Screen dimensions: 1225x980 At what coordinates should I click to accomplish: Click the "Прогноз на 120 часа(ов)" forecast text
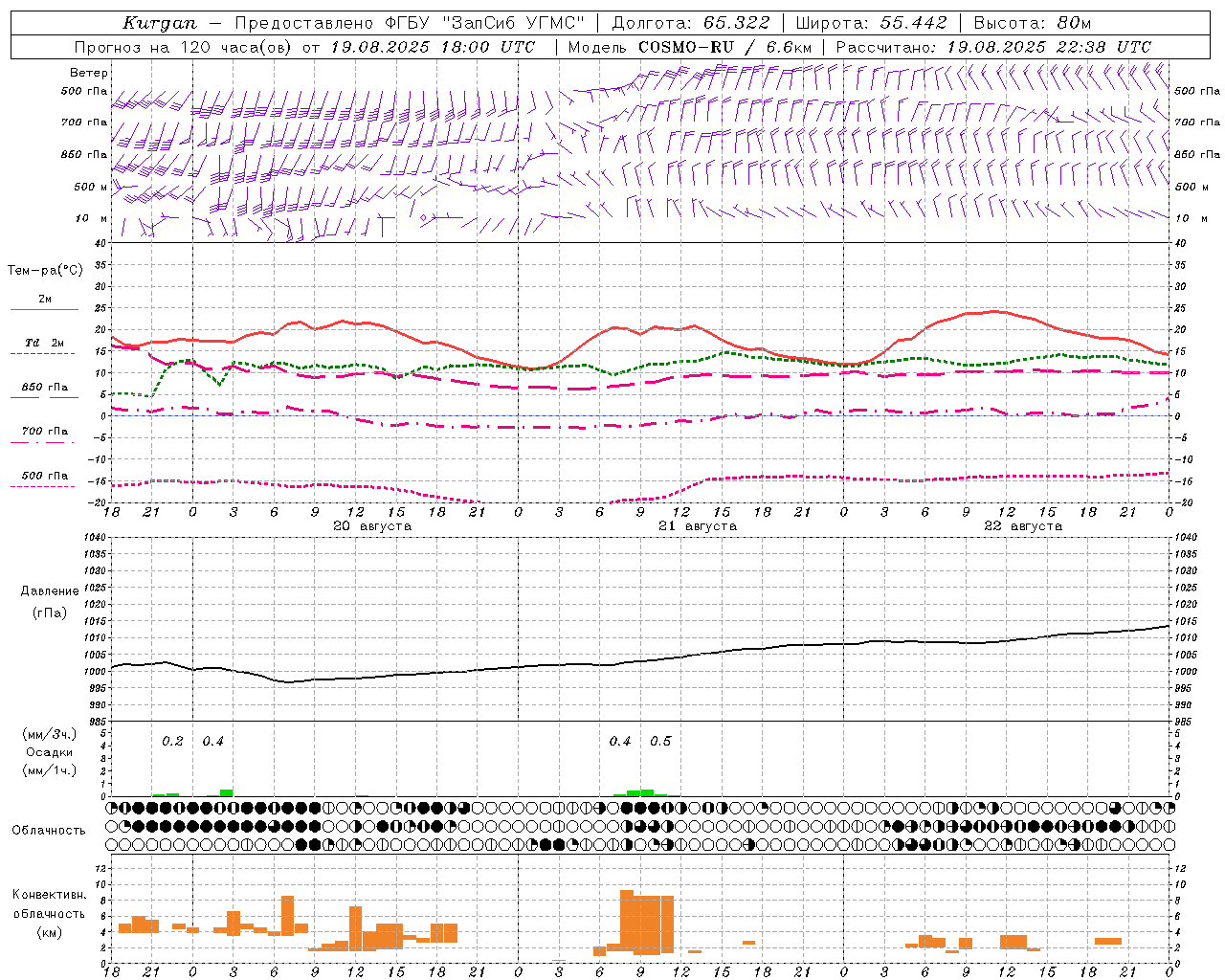pyautogui.click(x=183, y=47)
